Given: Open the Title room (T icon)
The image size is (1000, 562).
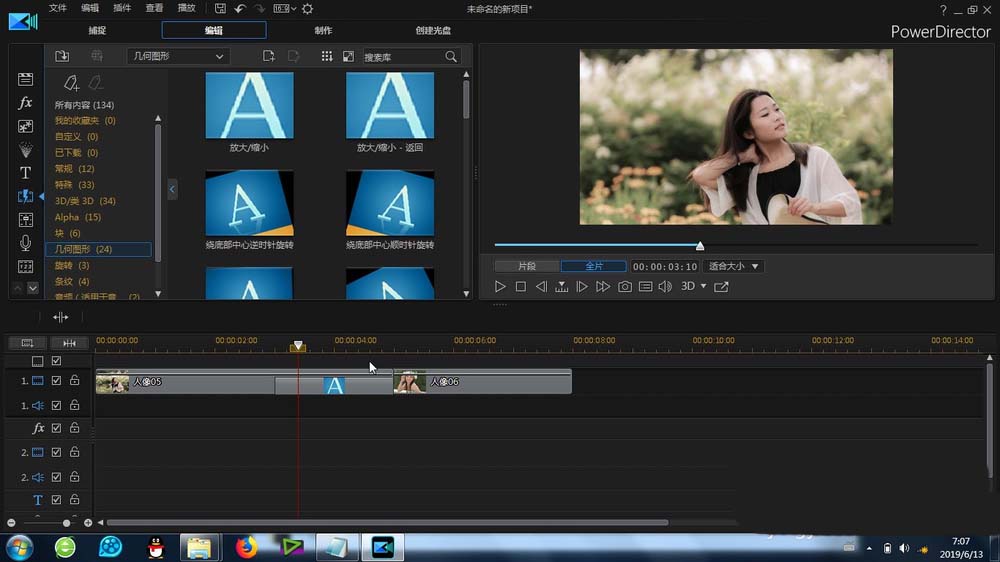Looking at the screenshot, I should 26,172.
